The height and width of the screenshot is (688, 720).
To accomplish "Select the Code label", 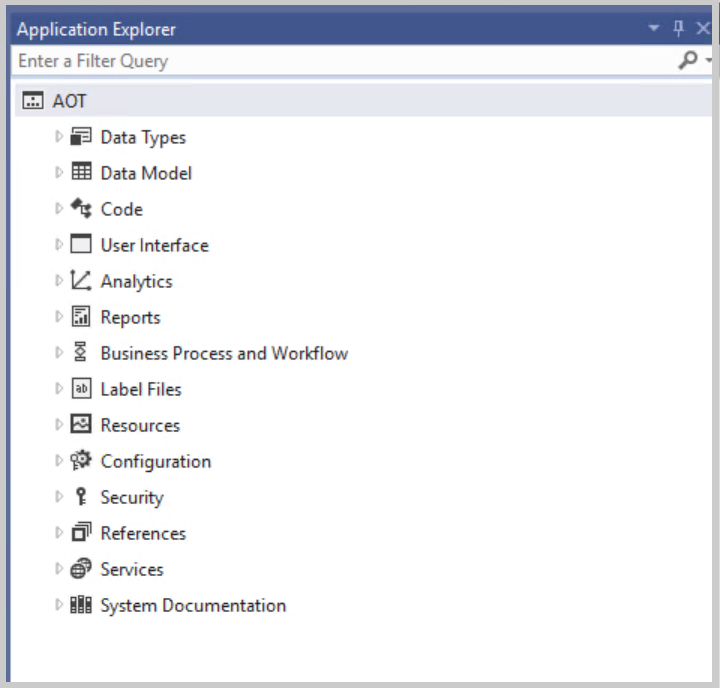I will click(122, 209).
